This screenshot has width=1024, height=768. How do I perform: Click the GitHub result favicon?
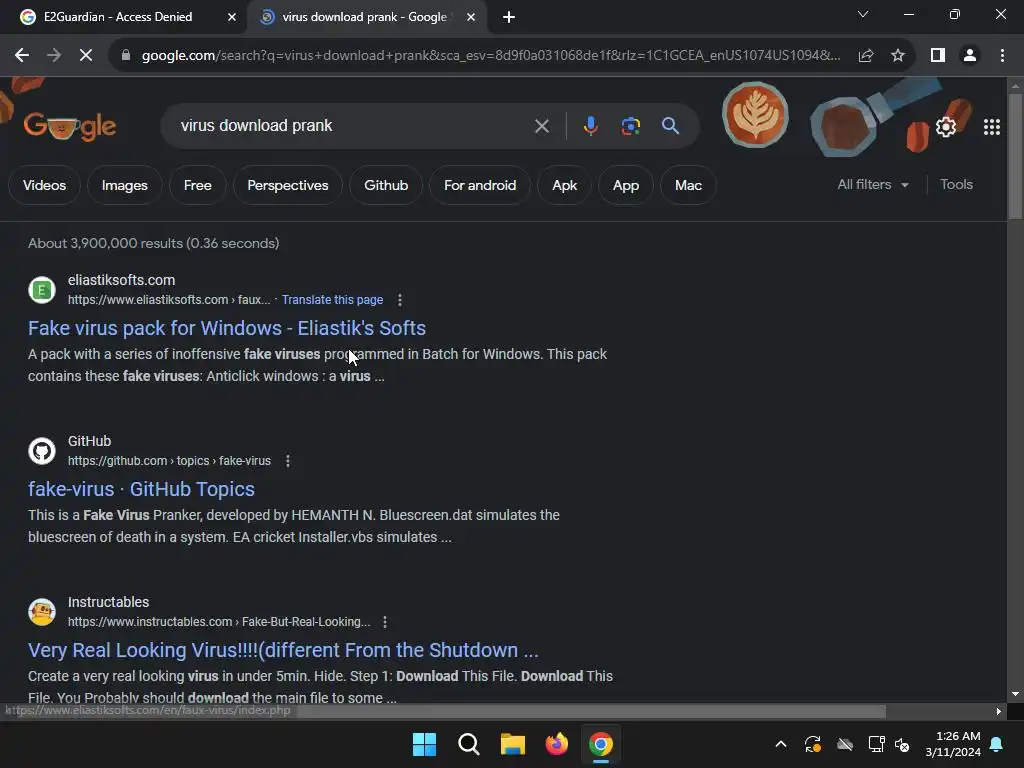42,451
